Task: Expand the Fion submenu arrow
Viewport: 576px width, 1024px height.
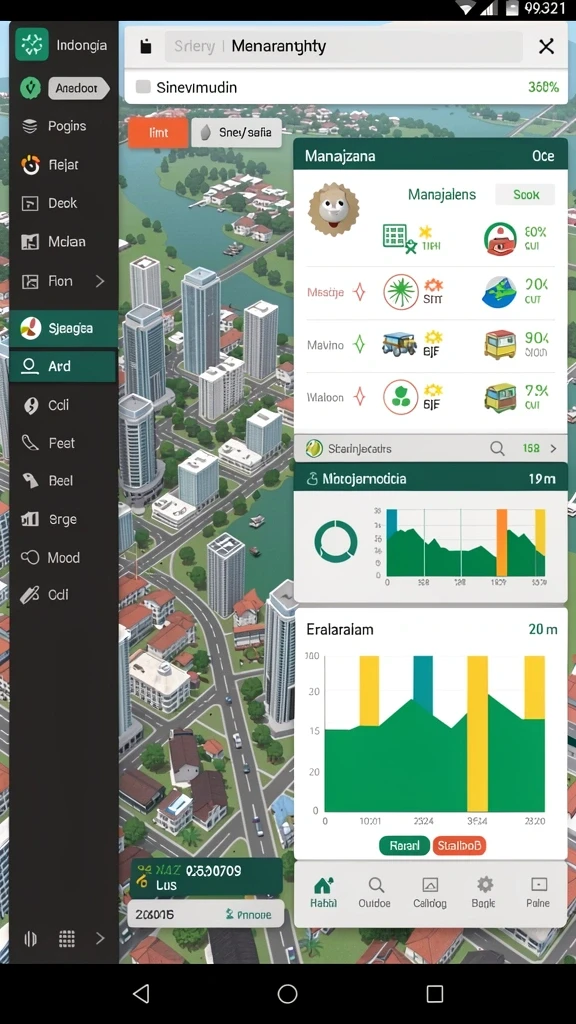Action: 100,281
